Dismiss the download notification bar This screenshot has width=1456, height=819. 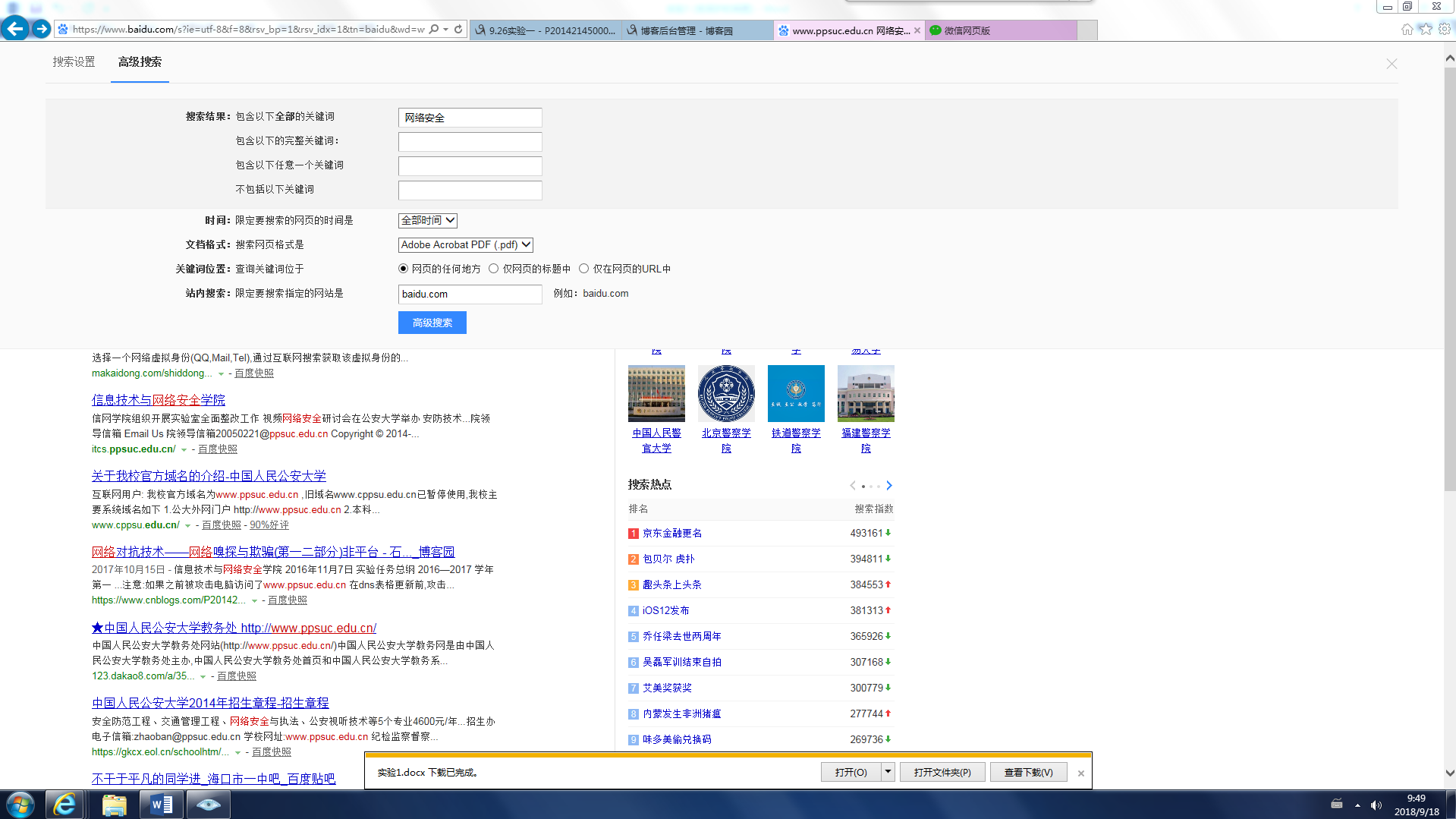1081,773
